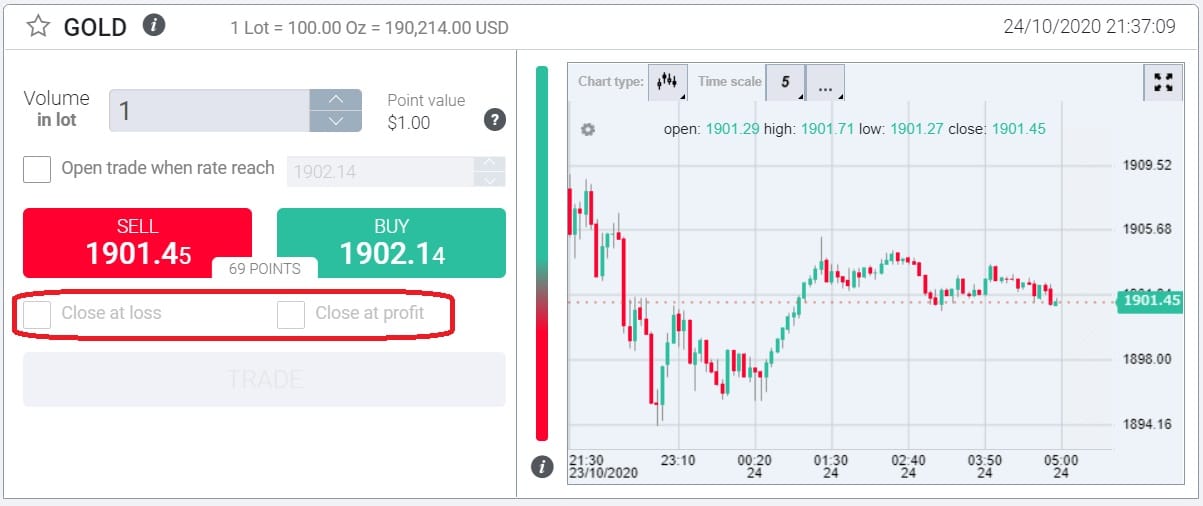Decrease the lot volume with down arrow
1203x506 pixels.
click(x=336, y=121)
